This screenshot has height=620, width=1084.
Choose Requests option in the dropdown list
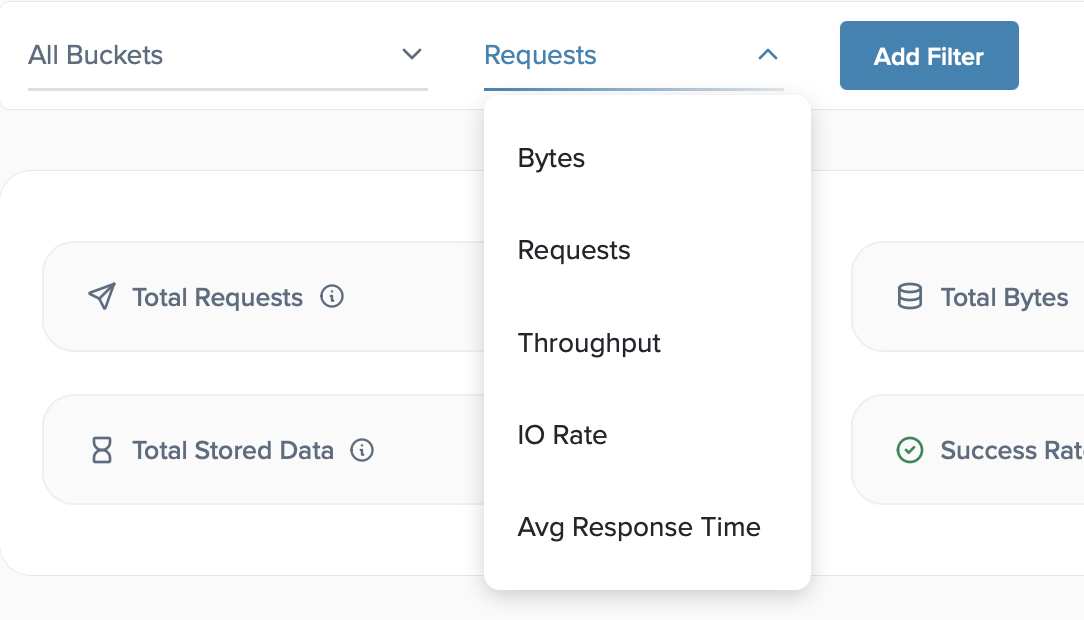click(574, 250)
